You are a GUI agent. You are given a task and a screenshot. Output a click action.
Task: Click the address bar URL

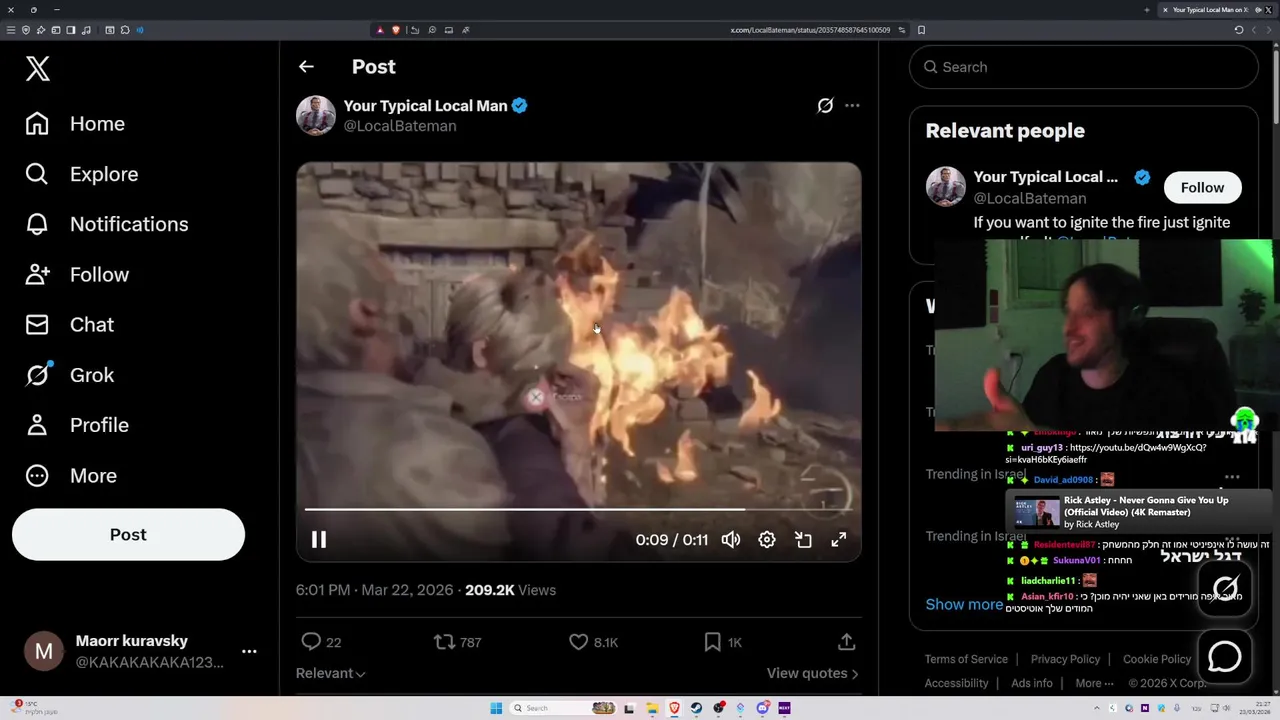(x=810, y=30)
